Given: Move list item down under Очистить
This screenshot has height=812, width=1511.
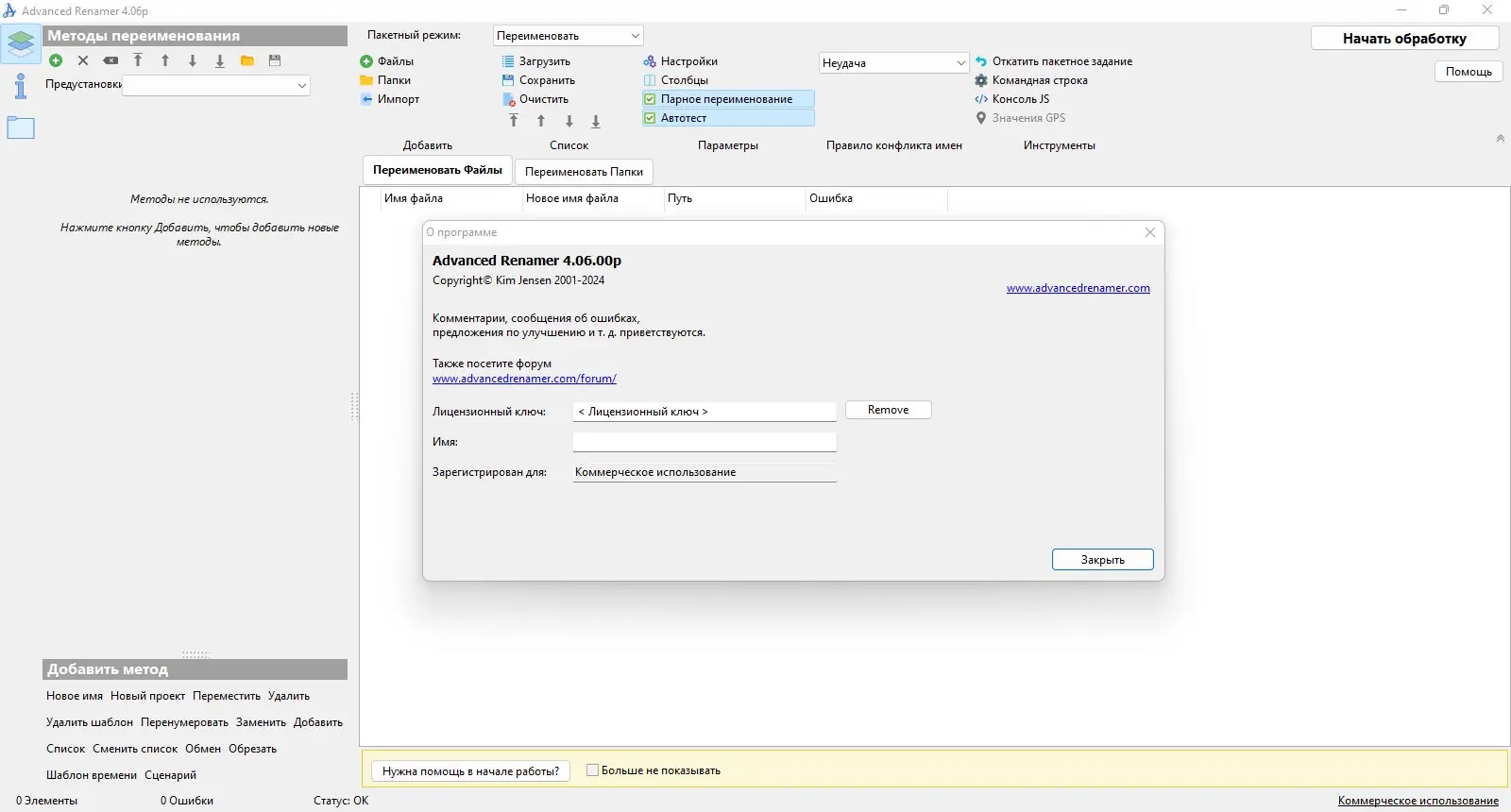Looking at the screenshot, I should tap(569, 121).
